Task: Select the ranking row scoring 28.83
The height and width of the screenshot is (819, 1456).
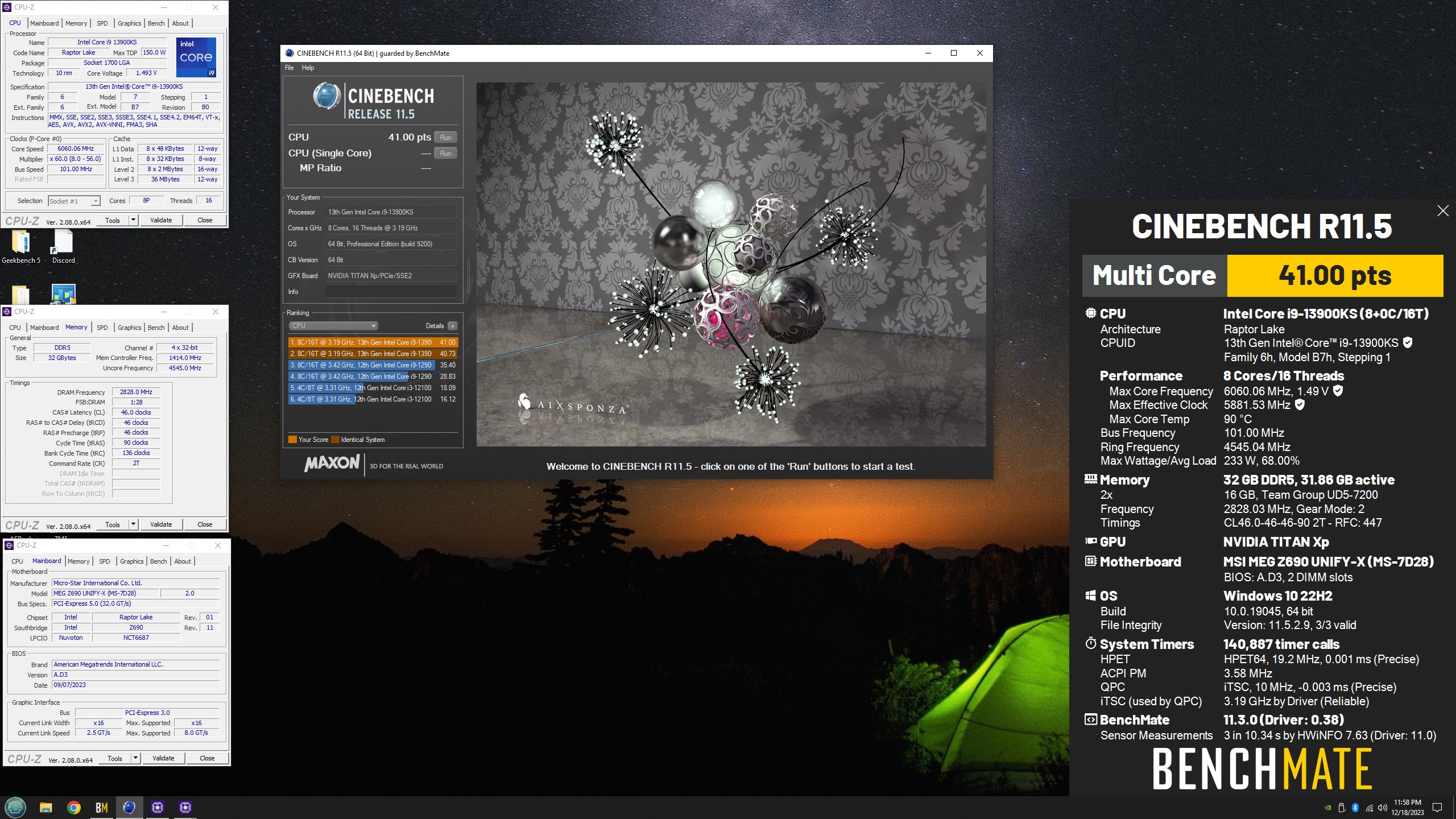Action: coord(373,377)
